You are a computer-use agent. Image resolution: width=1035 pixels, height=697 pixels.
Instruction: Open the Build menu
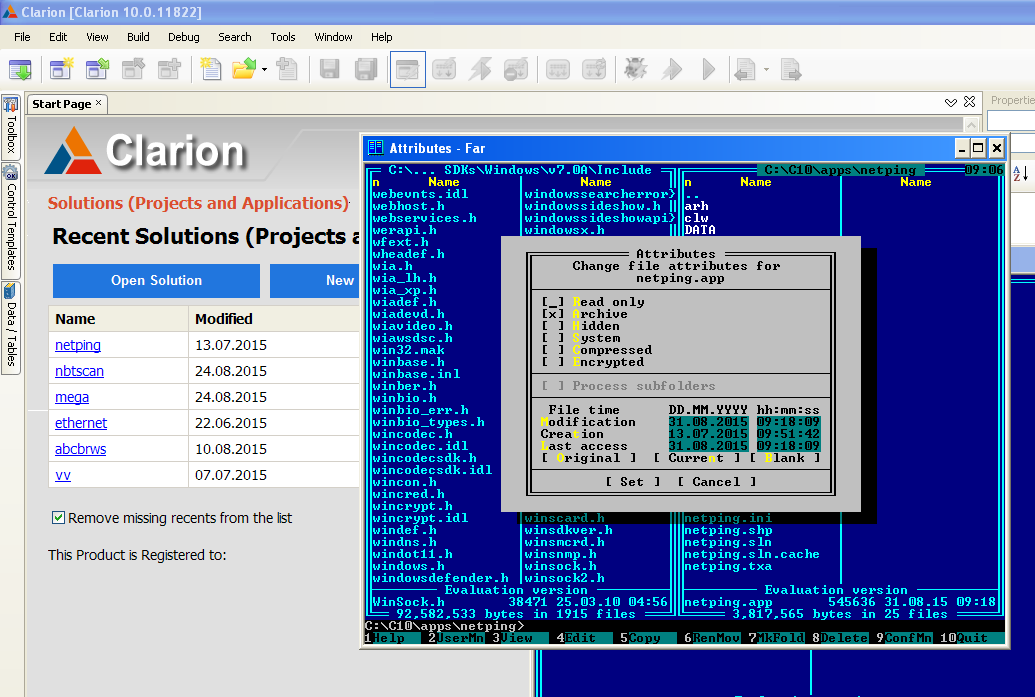(x=138, y=37)
